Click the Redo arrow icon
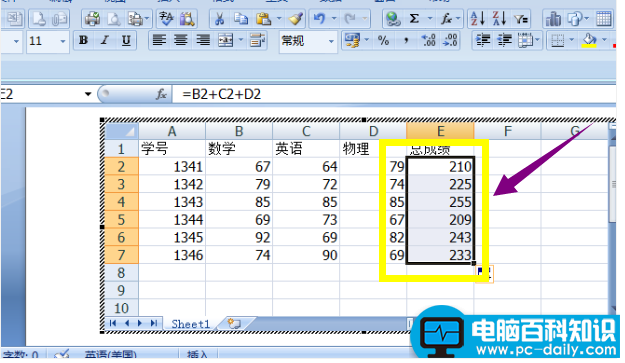The image size is (625, 363). coord(350,18)
